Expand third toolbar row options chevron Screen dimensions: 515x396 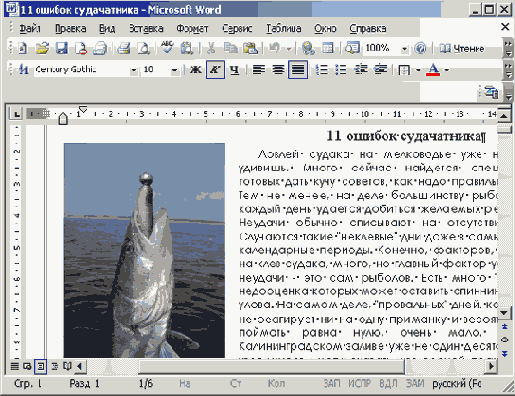click(x=508, y=93)
